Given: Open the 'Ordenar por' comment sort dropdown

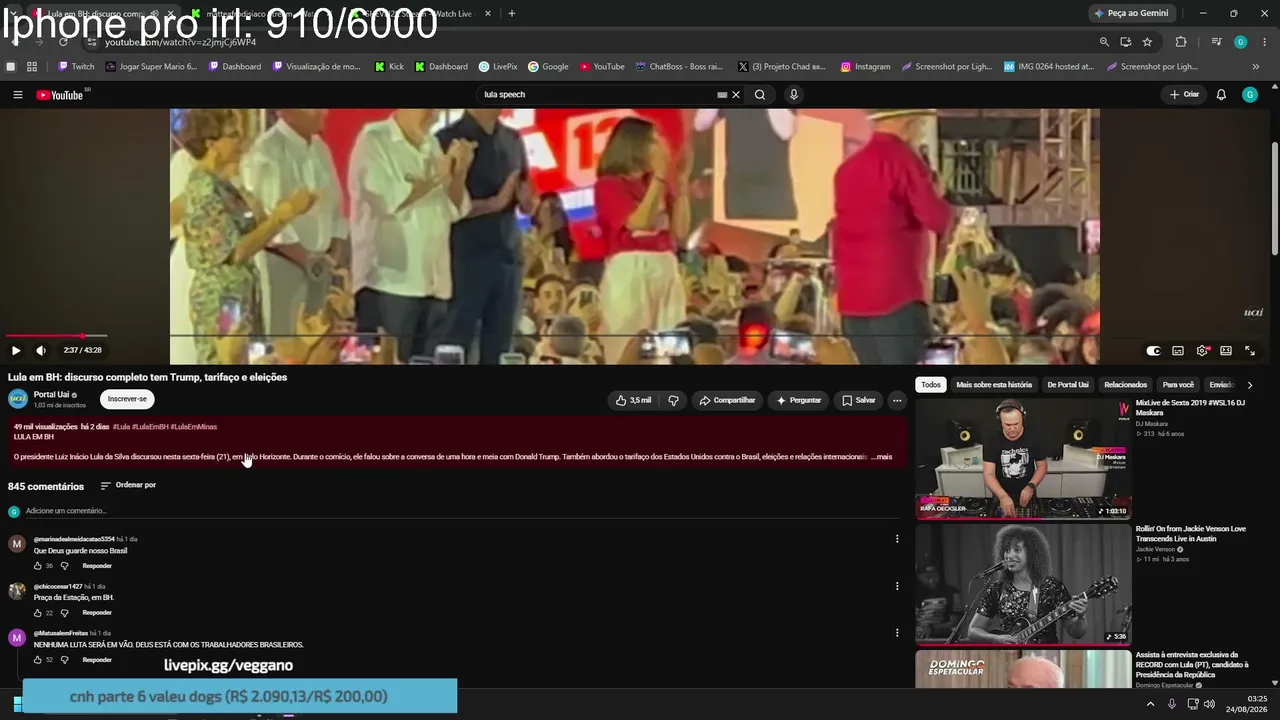Looking at the screenshot, I should coord(128,486).
